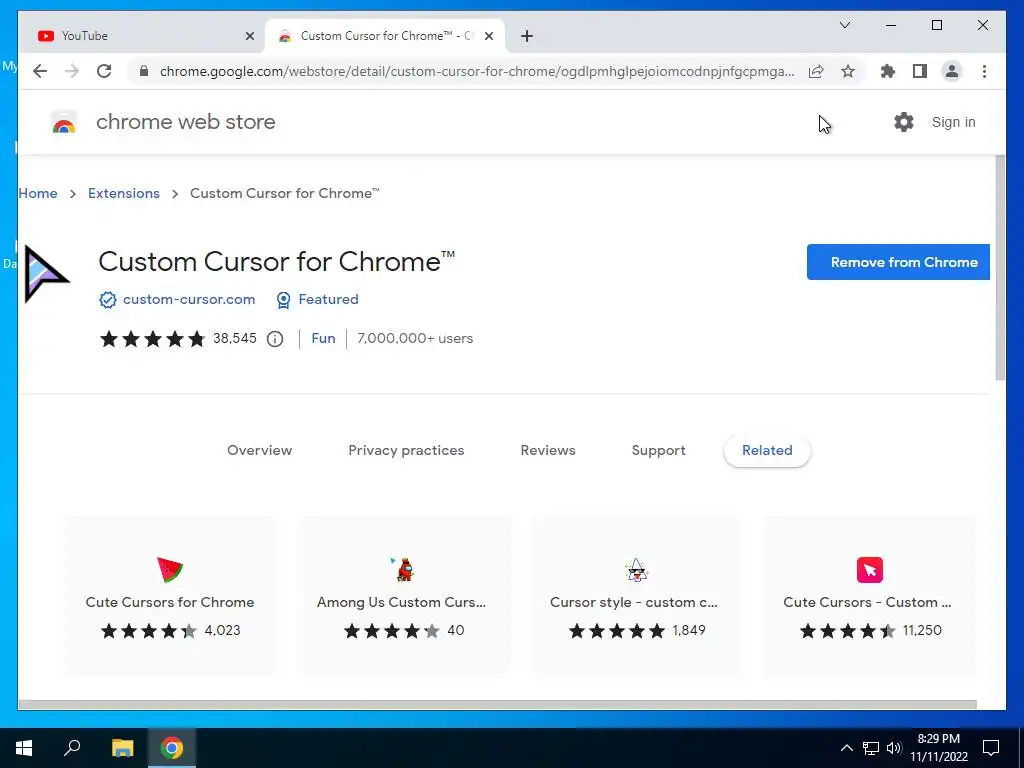Click the Among Us Custom Curs... title
The width and height of the screenshot is (1024, 768).
click(x=402, y=602)
